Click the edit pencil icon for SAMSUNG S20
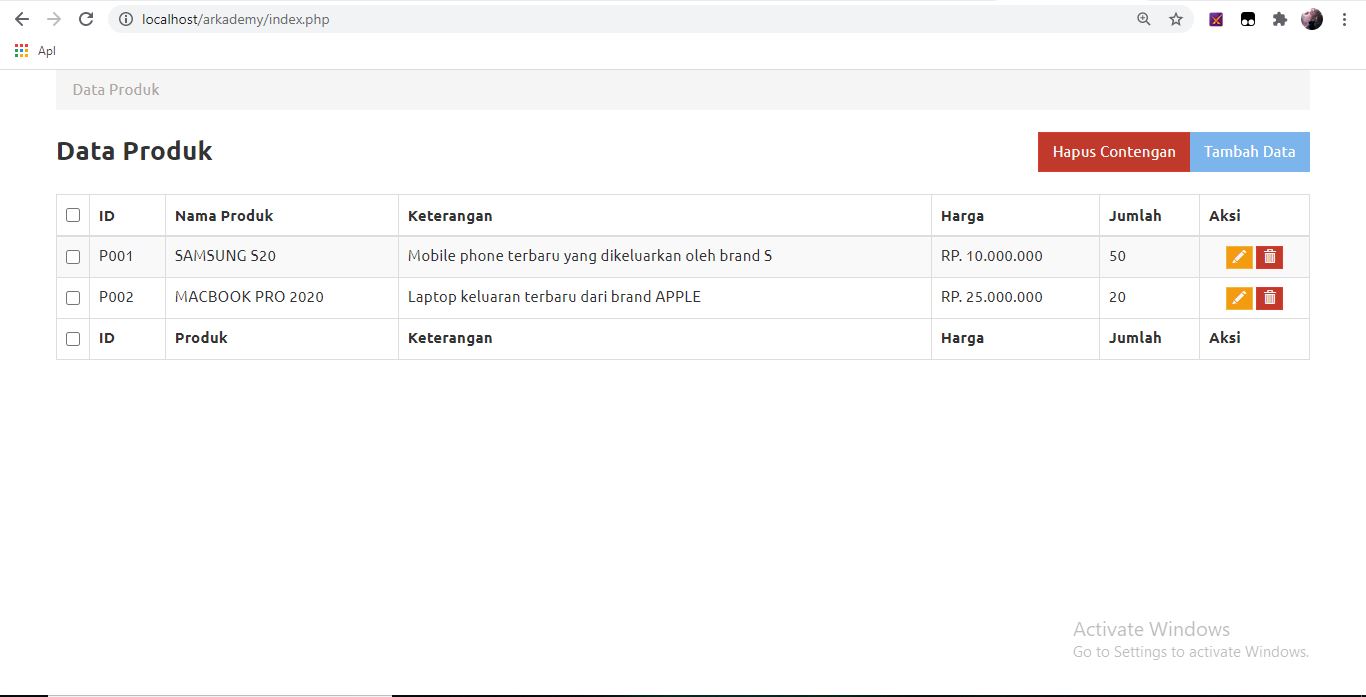The image size is (1366, 697). pos(1238,256)
